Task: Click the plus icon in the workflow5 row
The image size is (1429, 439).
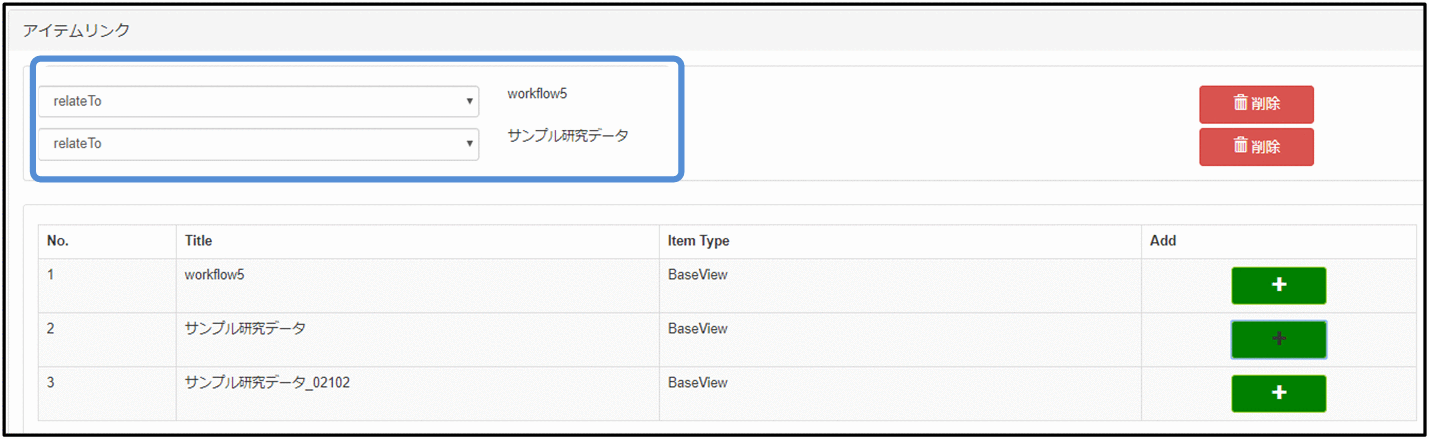Action: tap(1278, 285)
